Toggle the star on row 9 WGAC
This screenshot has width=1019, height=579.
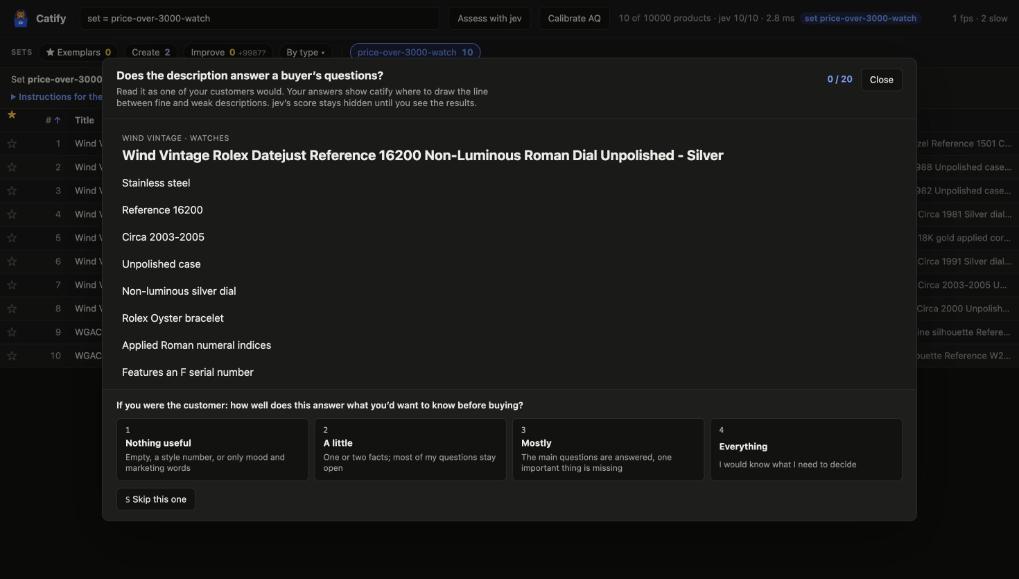(x=12, y=332)
